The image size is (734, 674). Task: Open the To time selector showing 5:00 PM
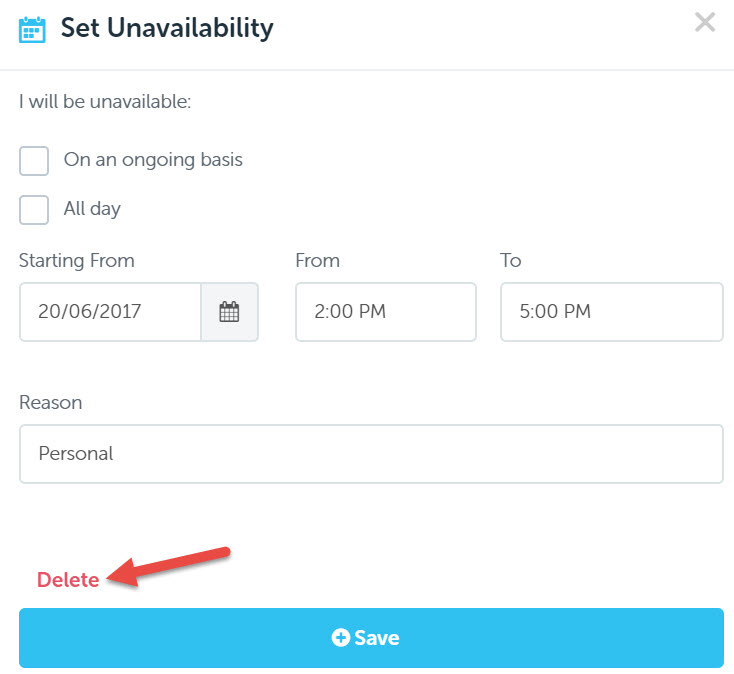coord(612,312)
